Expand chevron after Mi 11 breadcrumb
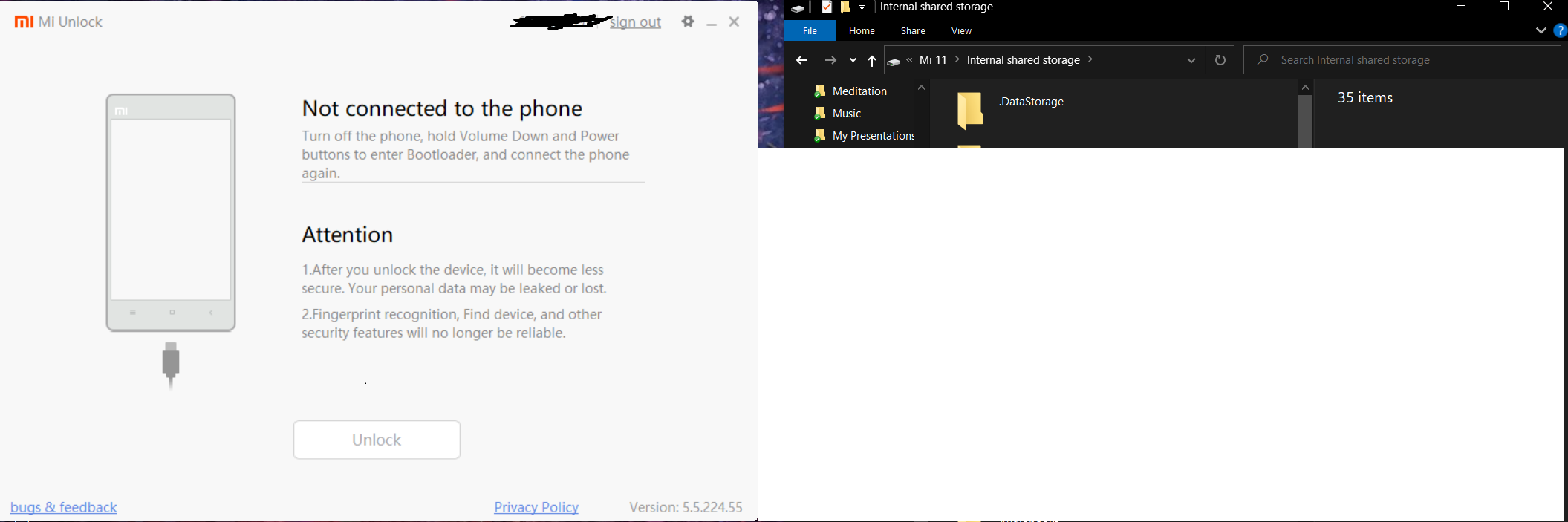This screenshot has height=522, width=1568. (x=957, y=59)
